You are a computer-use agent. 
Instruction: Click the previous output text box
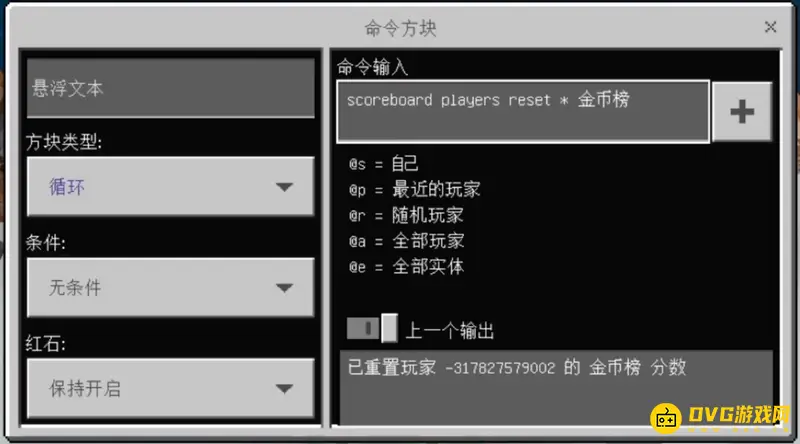click(x=556, y=387)
